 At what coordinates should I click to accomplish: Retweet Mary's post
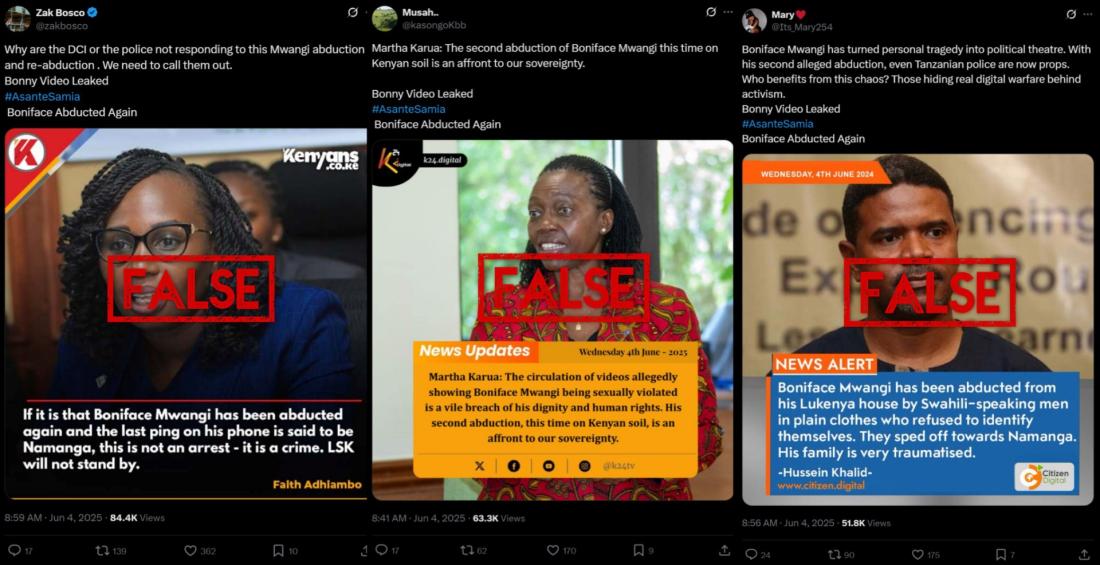coord(833,554)
